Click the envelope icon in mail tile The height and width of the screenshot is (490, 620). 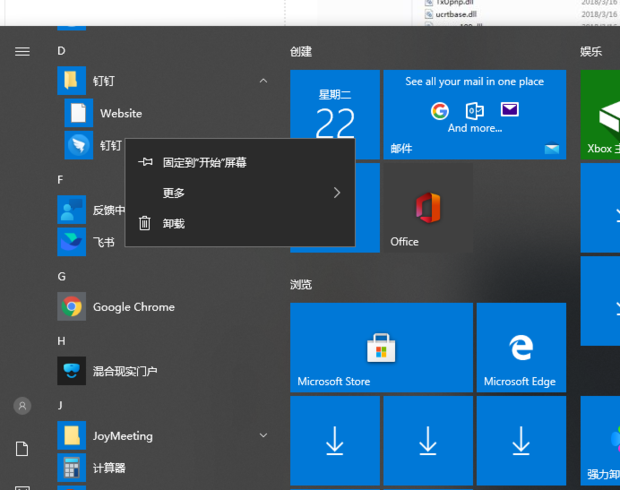[510, 109]
